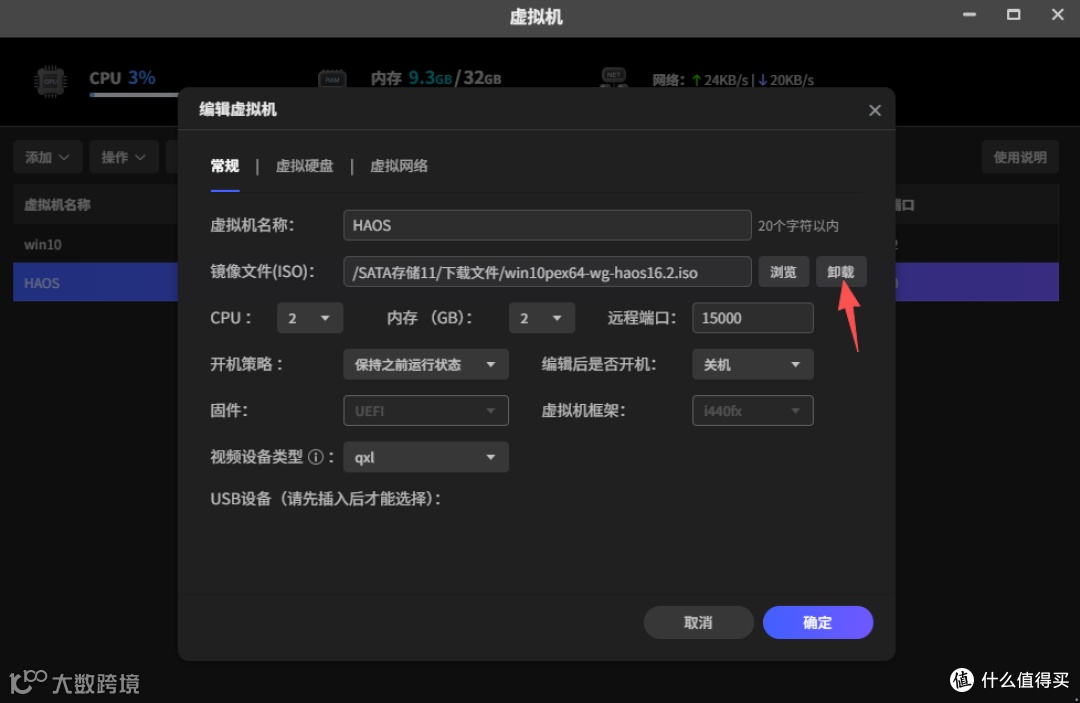
Task: Click 浏览 to browse for an image file
Action: (x=784, y=271)
